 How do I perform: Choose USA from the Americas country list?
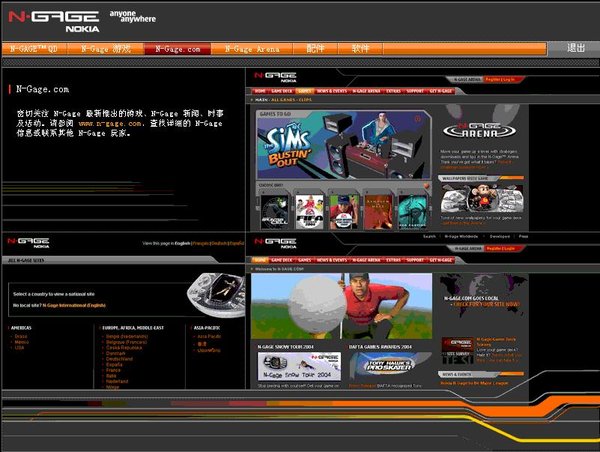18,349
